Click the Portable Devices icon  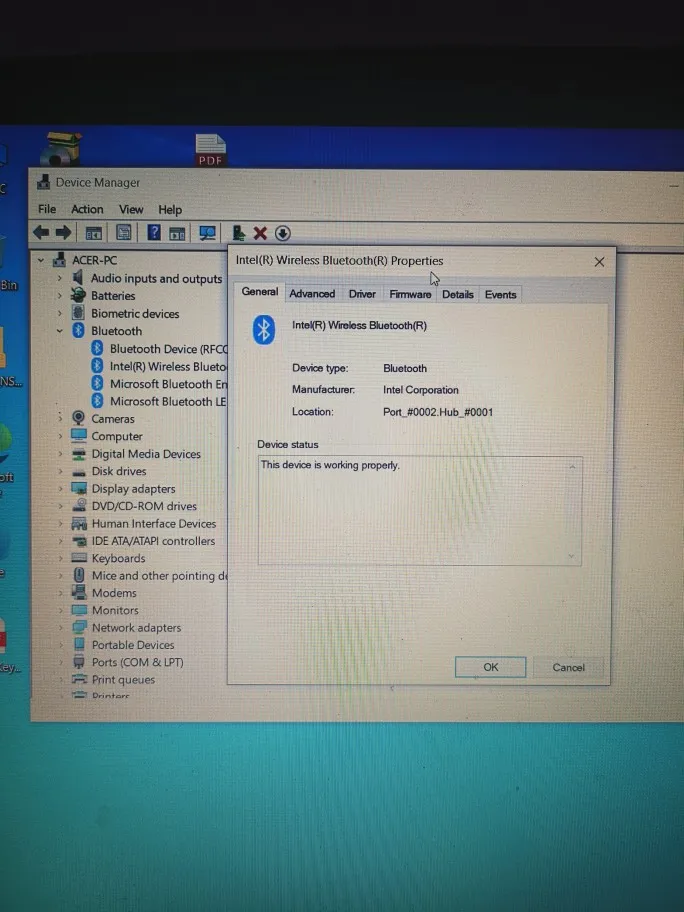coord(79,644)
